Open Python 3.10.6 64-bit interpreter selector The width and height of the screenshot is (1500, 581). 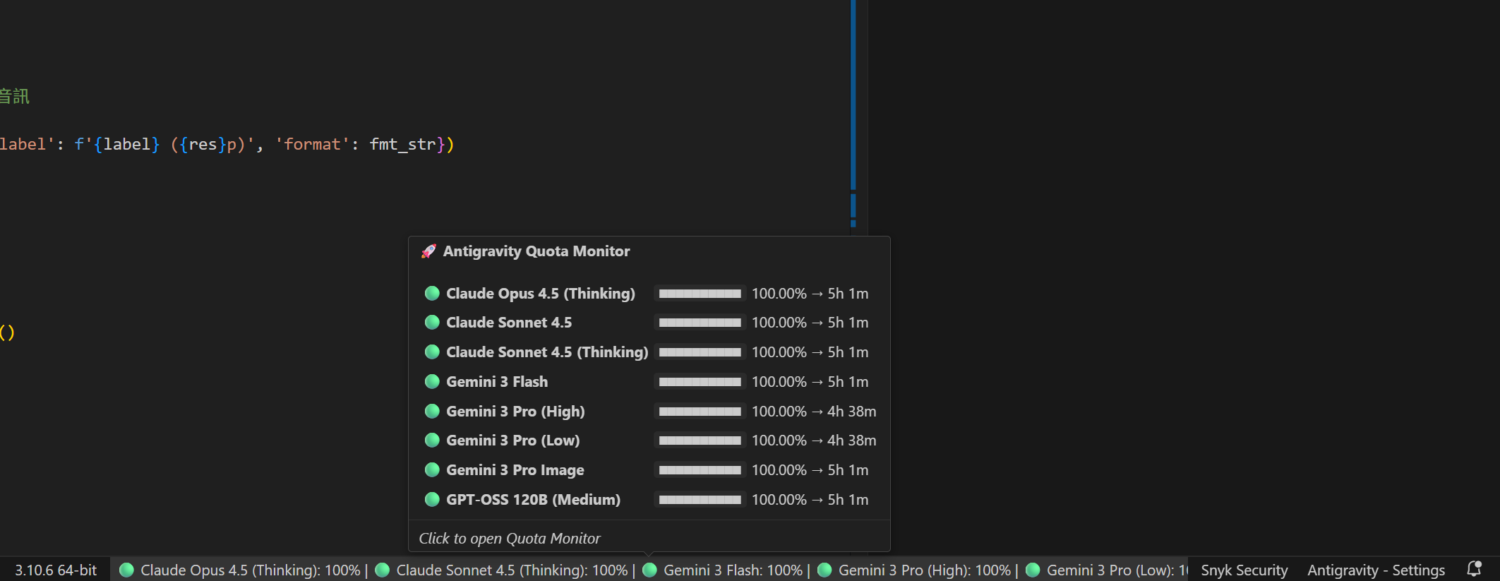(x=56, y=570)
